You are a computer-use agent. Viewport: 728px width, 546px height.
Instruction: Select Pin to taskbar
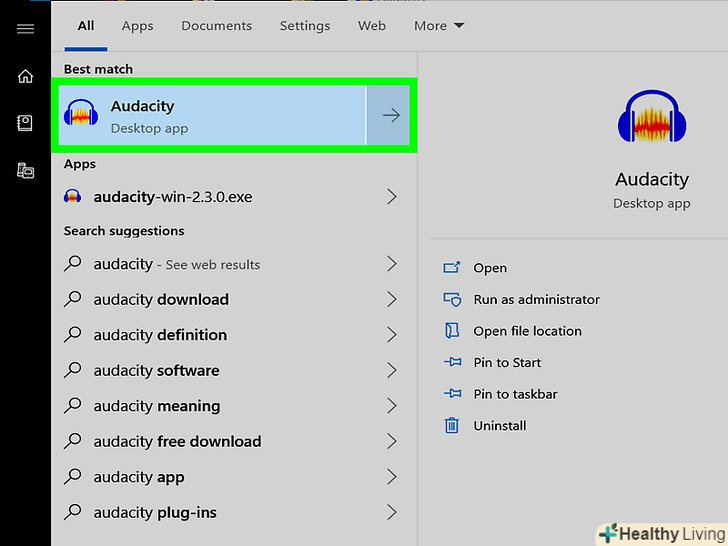click(515, 394)
